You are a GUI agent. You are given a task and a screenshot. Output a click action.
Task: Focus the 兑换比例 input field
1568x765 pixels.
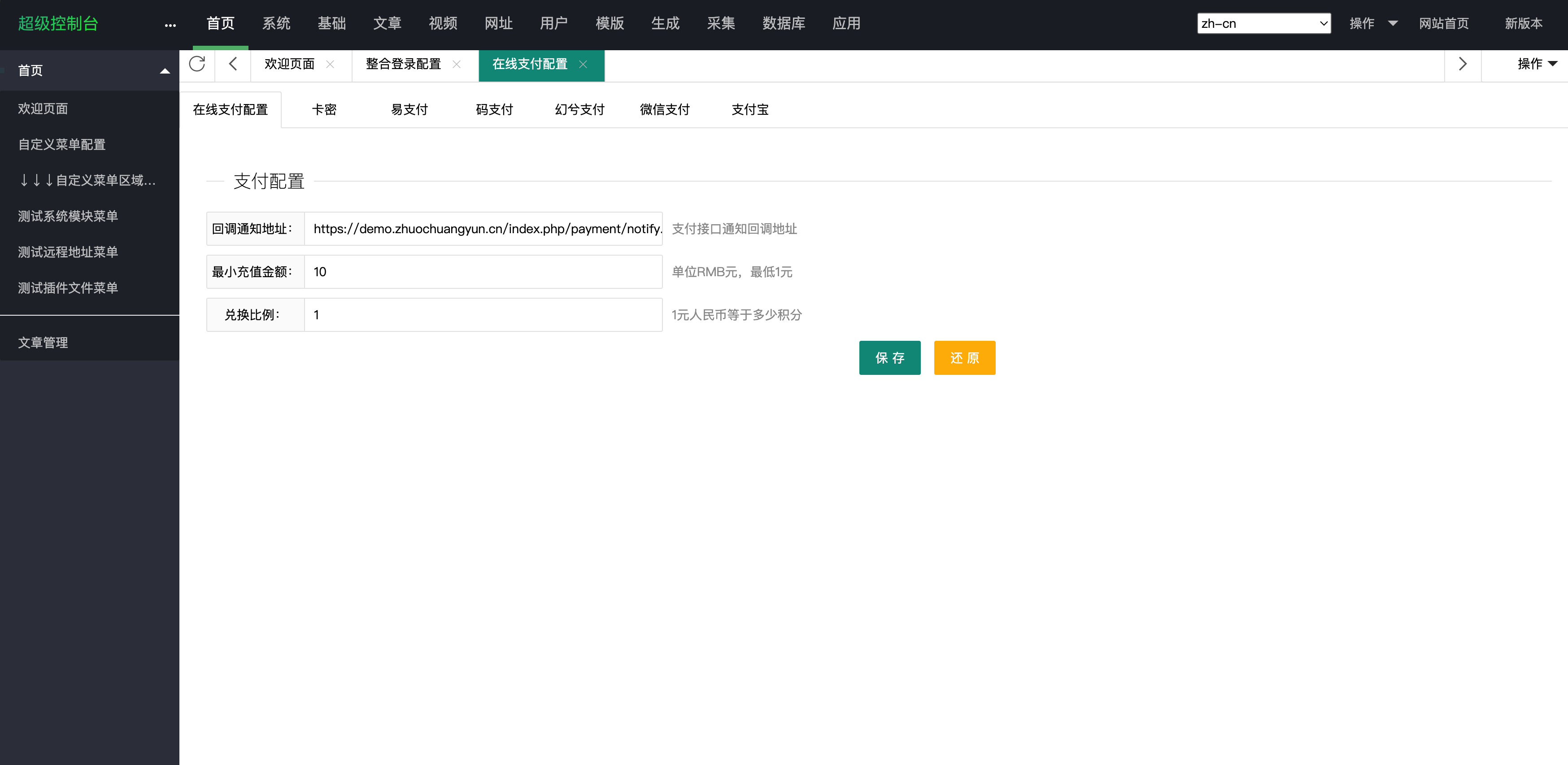coord(483,315)
